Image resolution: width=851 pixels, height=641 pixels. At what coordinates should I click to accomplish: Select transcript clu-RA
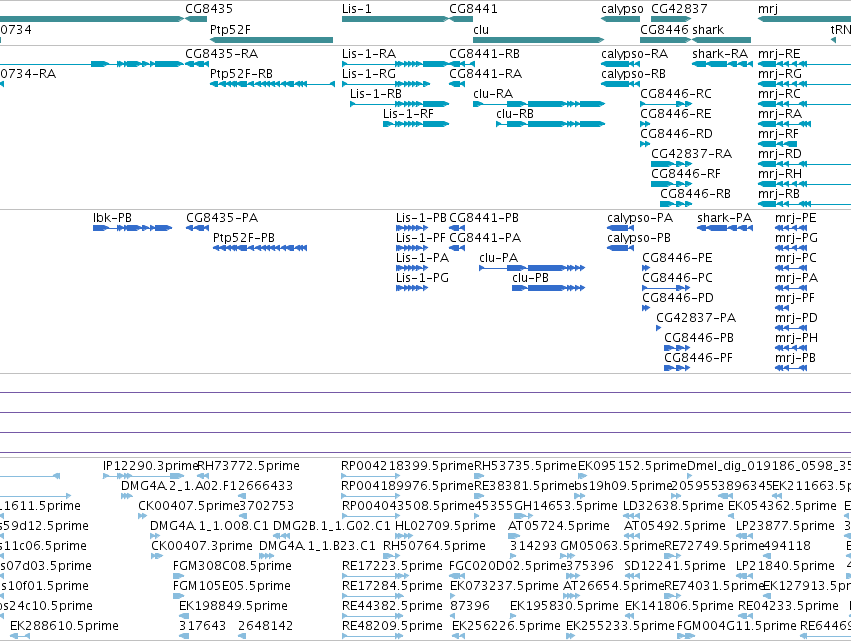pos(493,94)
